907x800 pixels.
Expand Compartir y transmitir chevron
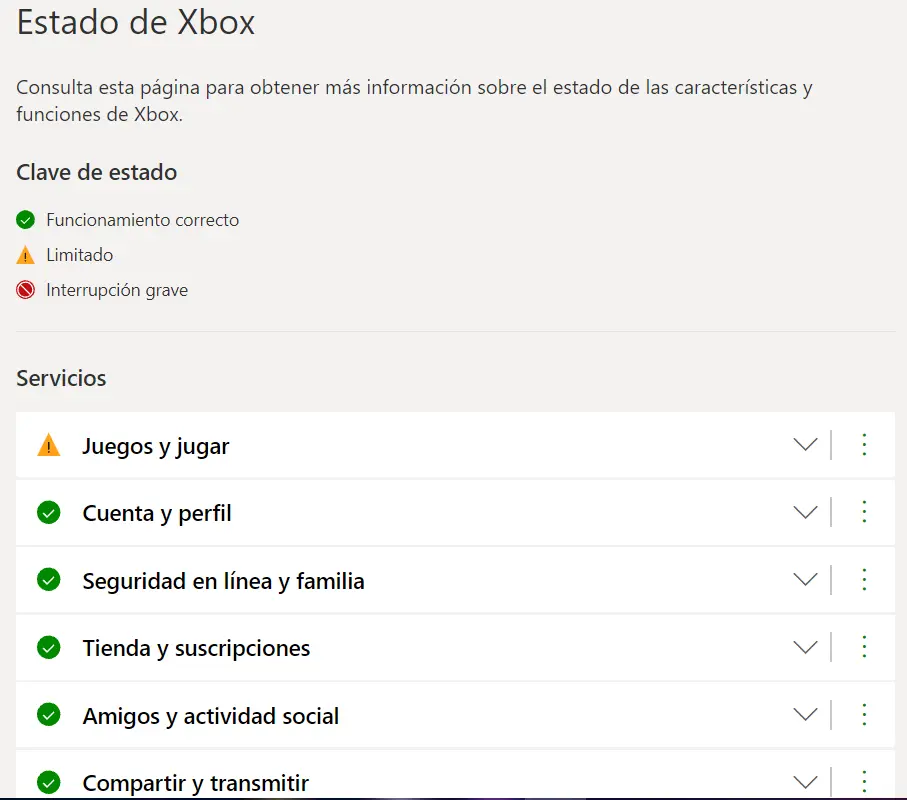tap(805, 782)
